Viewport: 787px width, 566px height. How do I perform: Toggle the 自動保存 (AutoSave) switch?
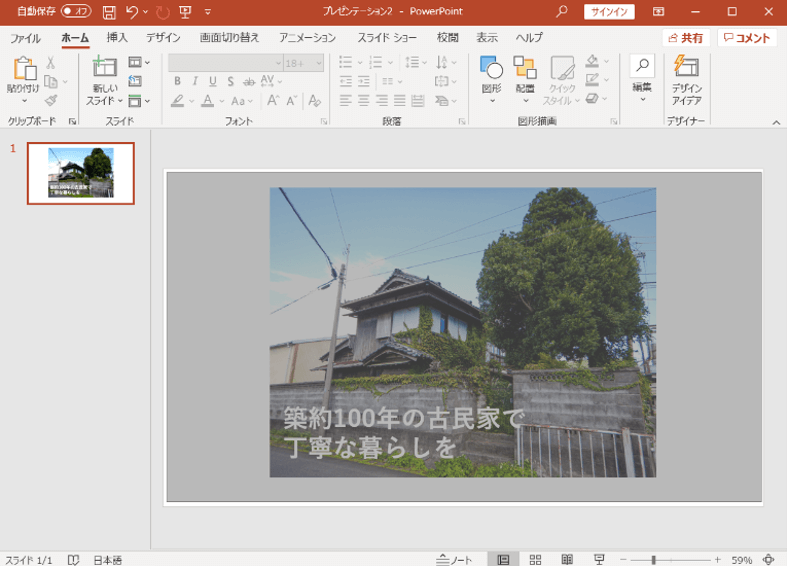[x=76, y=12]
